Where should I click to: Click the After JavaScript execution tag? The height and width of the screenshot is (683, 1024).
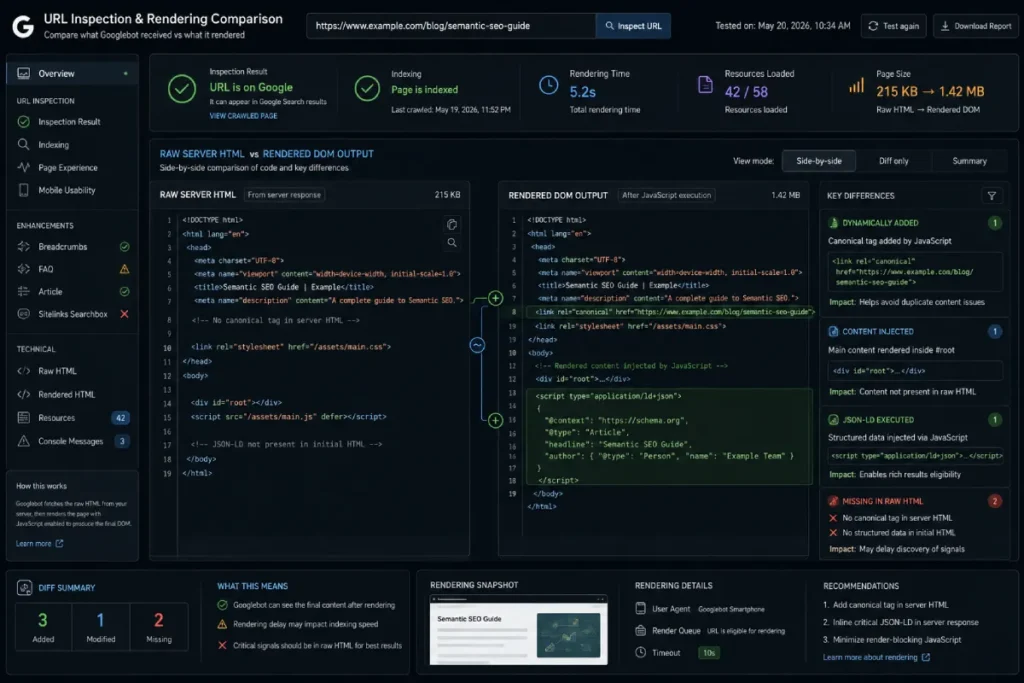[666, 195]
